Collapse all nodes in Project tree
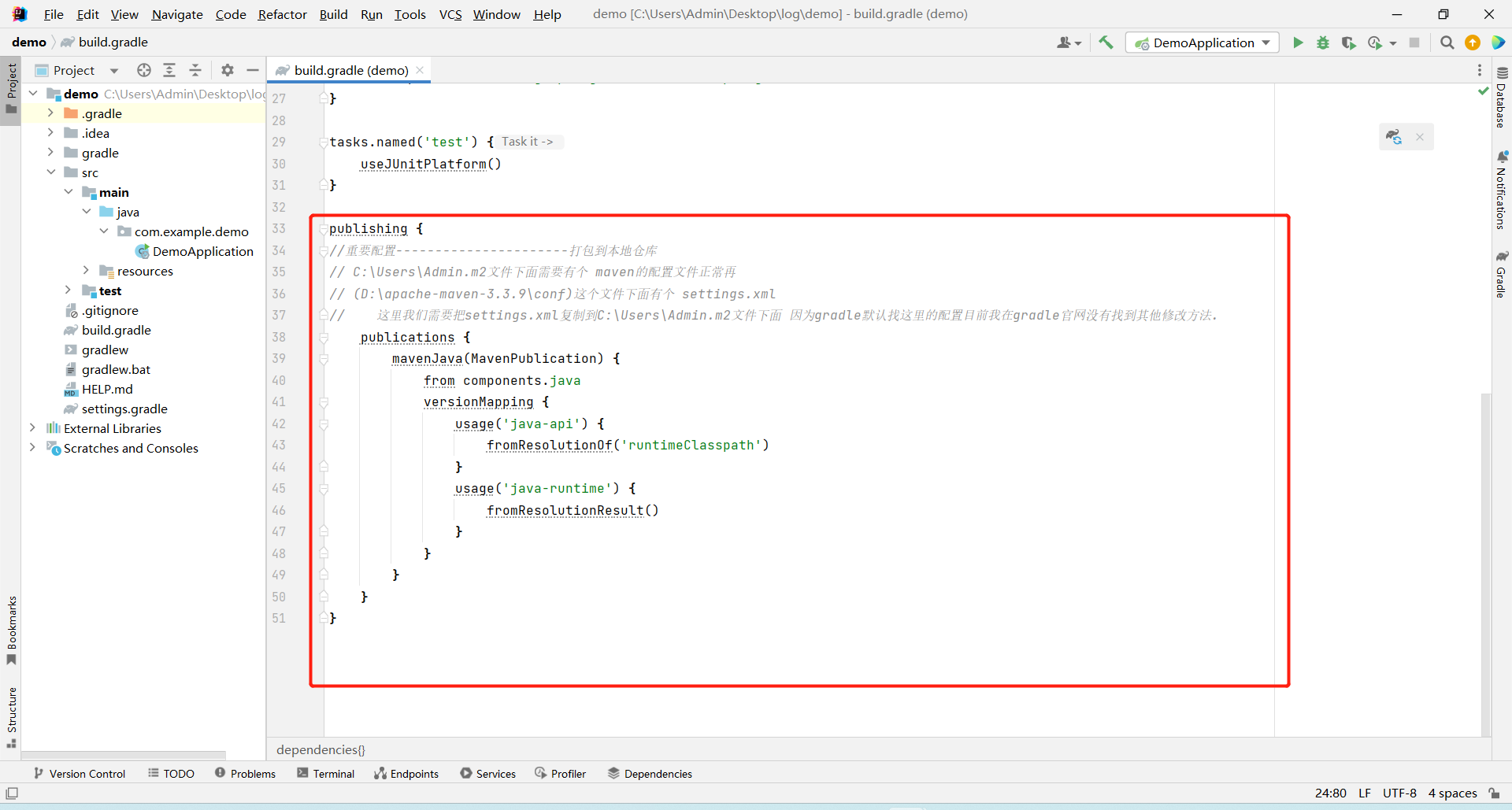This screenshot has height=810, width=1512. 195,70
